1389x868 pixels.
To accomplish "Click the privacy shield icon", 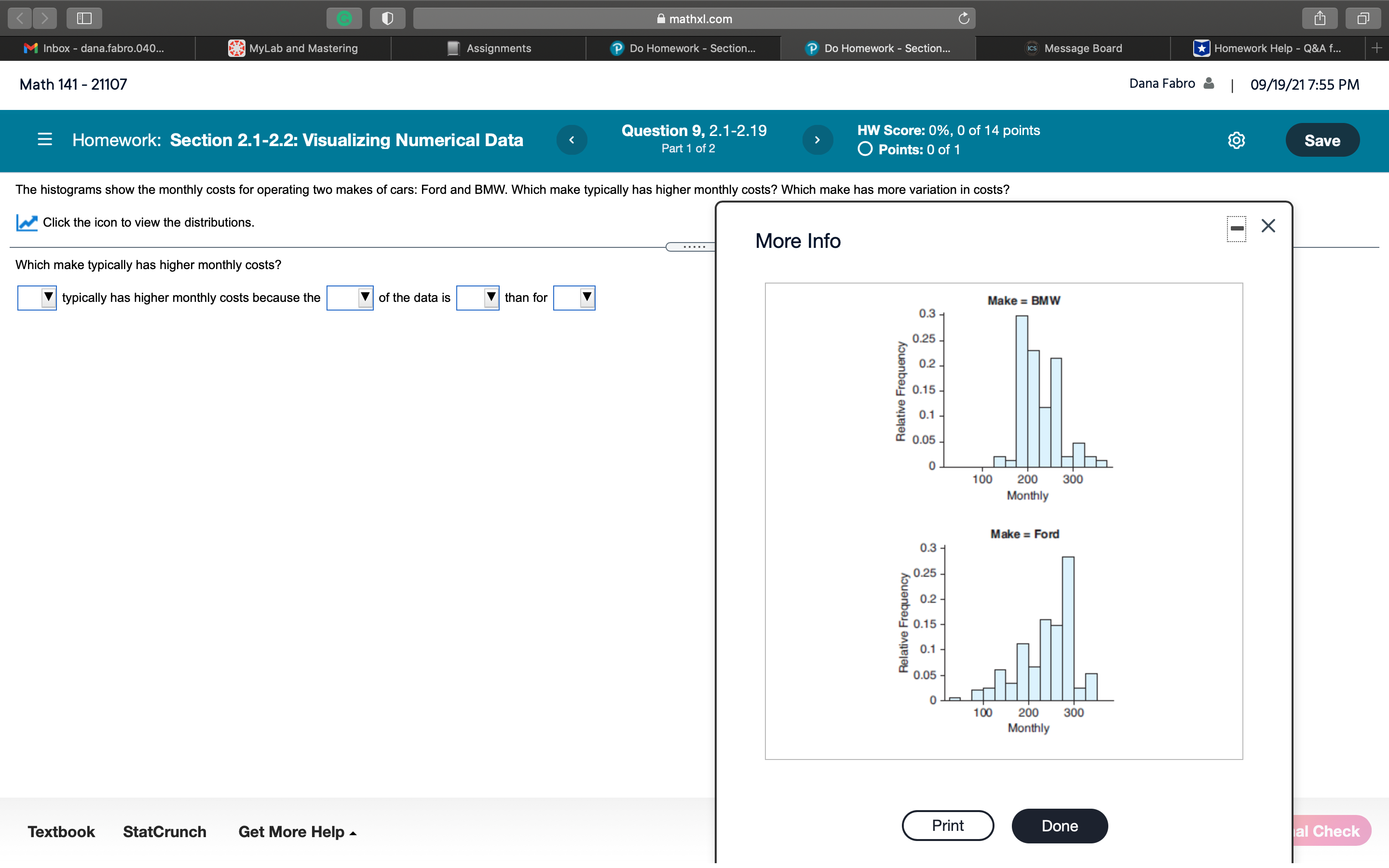I will click(387, 18).
